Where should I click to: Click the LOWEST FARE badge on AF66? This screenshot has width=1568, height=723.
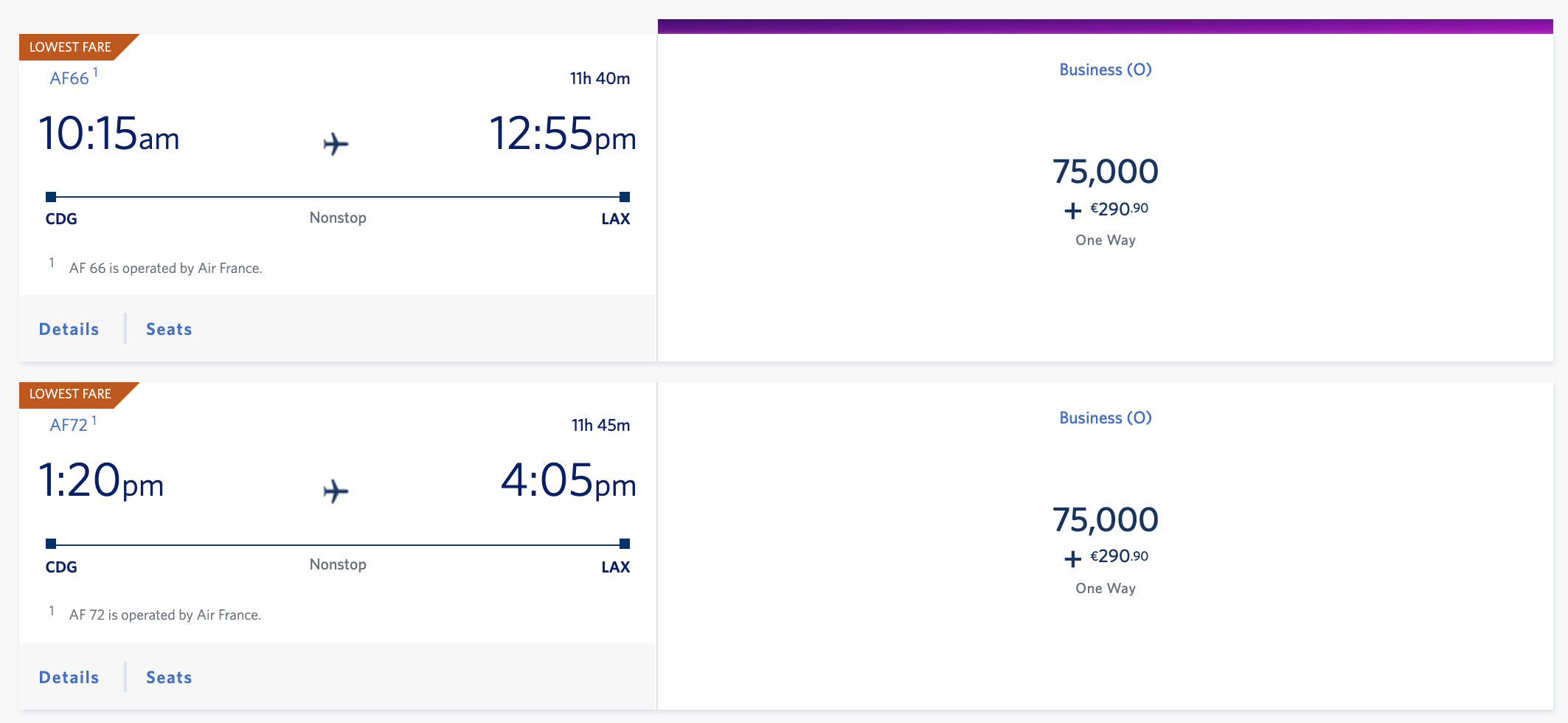(x=71, y=47)
